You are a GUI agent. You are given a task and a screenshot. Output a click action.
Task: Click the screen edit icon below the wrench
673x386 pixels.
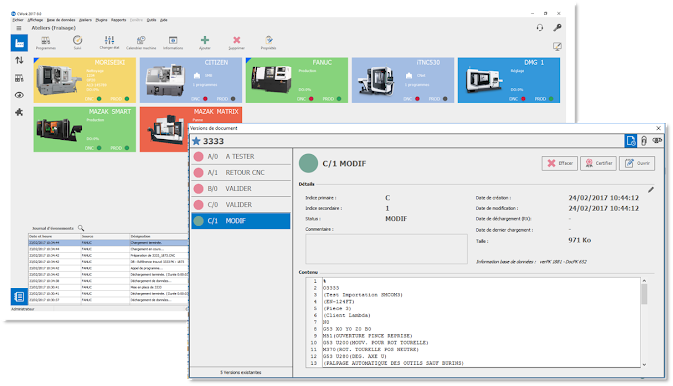pos(557,46)
